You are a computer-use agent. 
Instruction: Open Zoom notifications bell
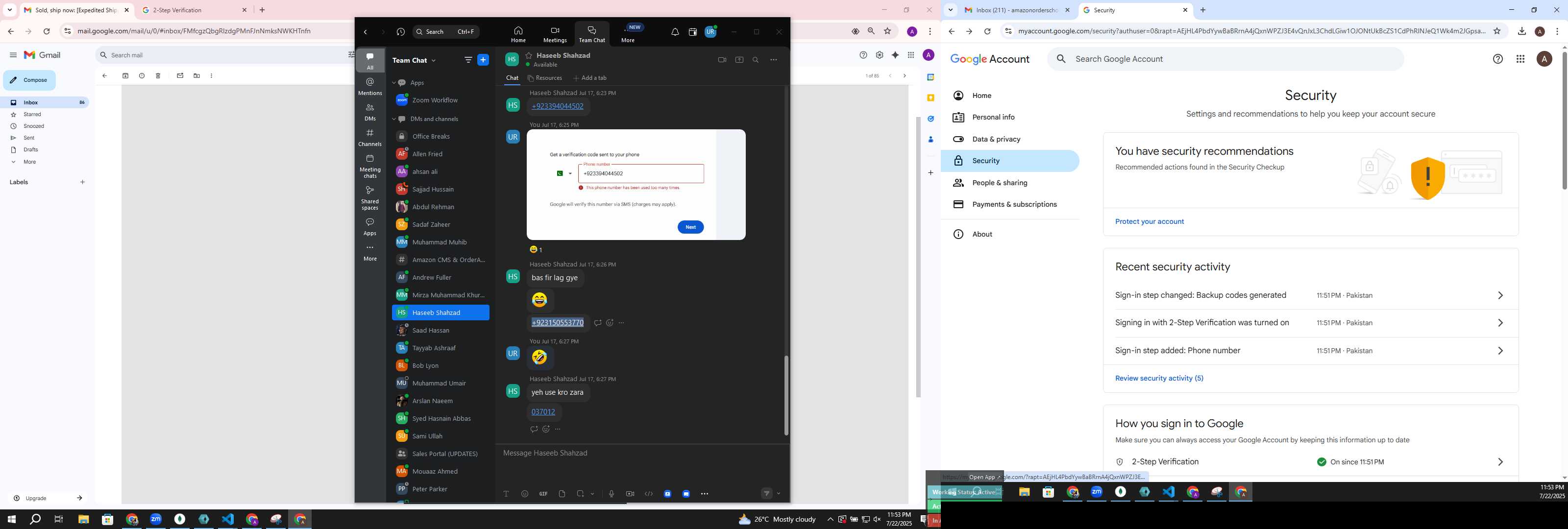coord(675,32)
